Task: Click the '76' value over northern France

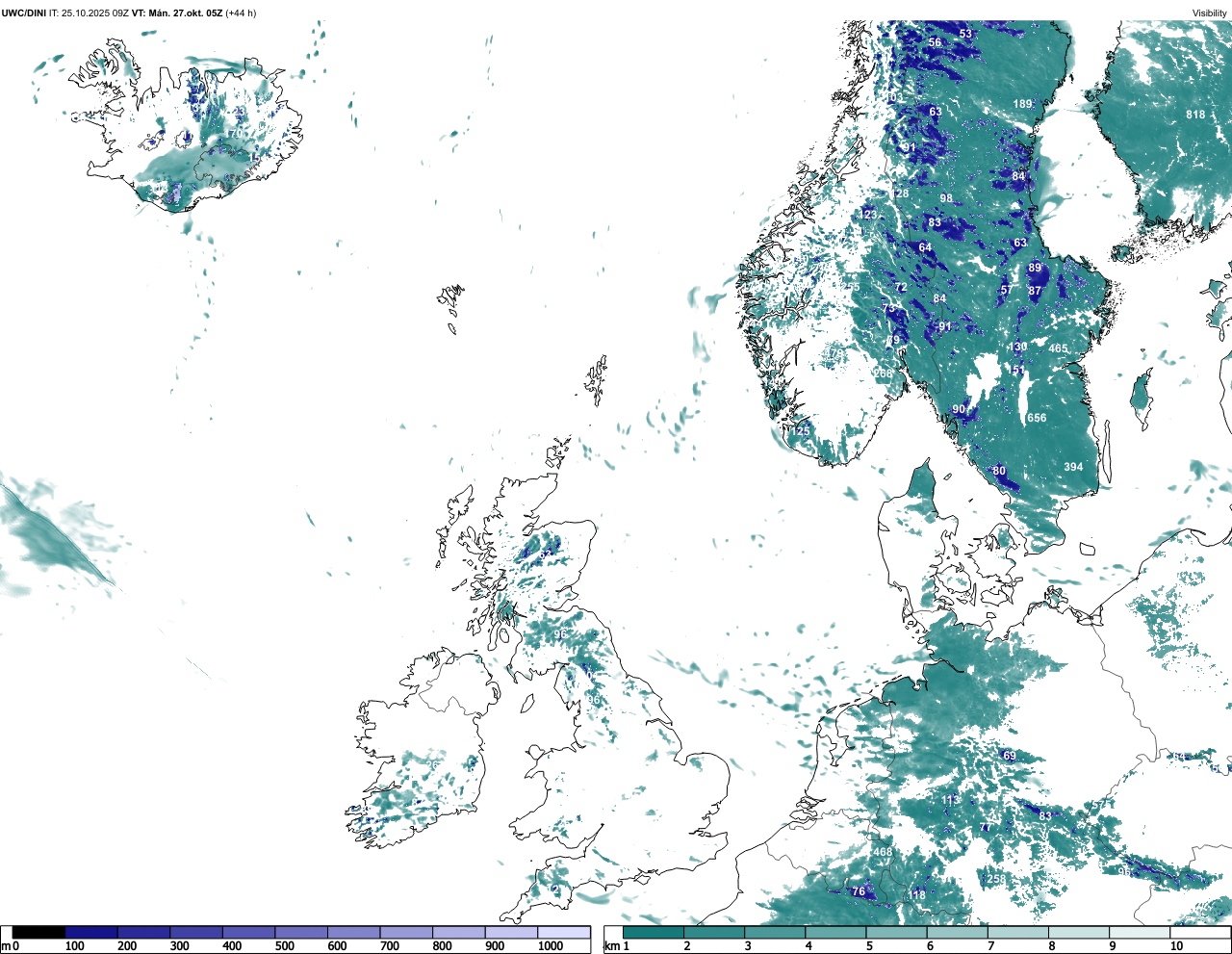Action: [859, 891]
